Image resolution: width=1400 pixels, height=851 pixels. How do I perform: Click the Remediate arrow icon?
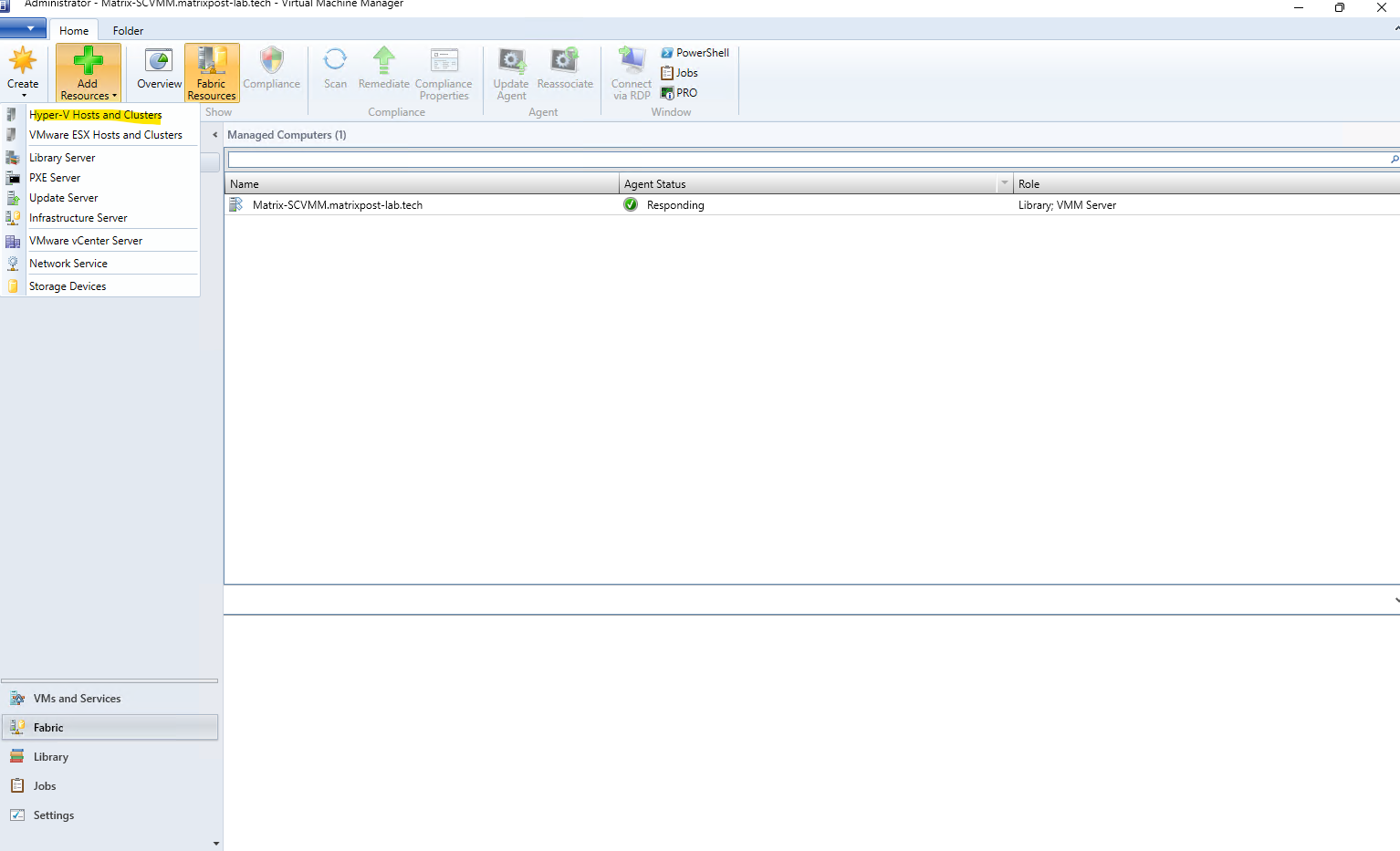point(384,60)
